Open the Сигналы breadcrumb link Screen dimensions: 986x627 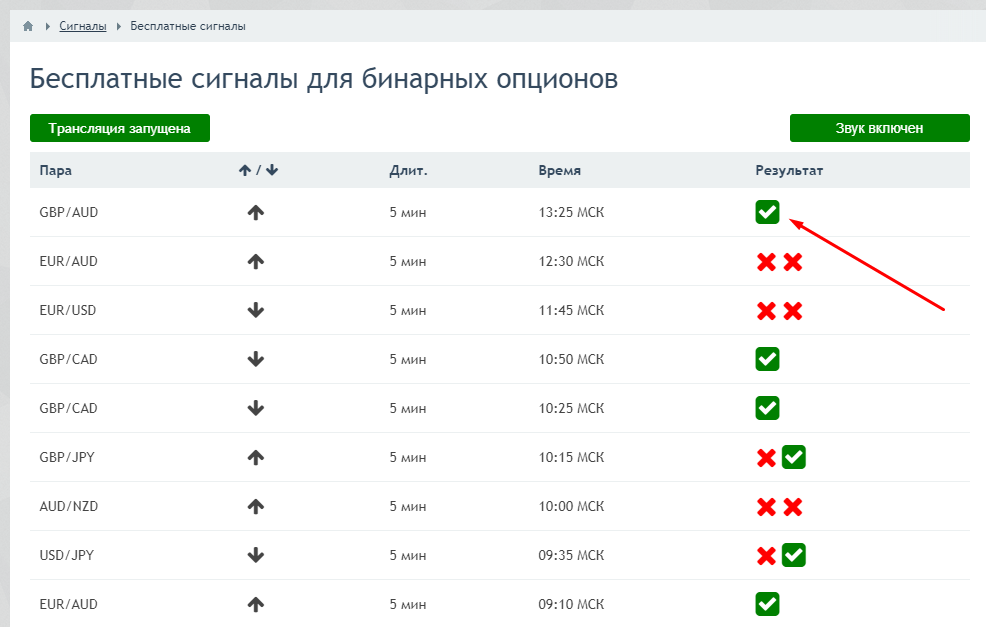point(82,26)
